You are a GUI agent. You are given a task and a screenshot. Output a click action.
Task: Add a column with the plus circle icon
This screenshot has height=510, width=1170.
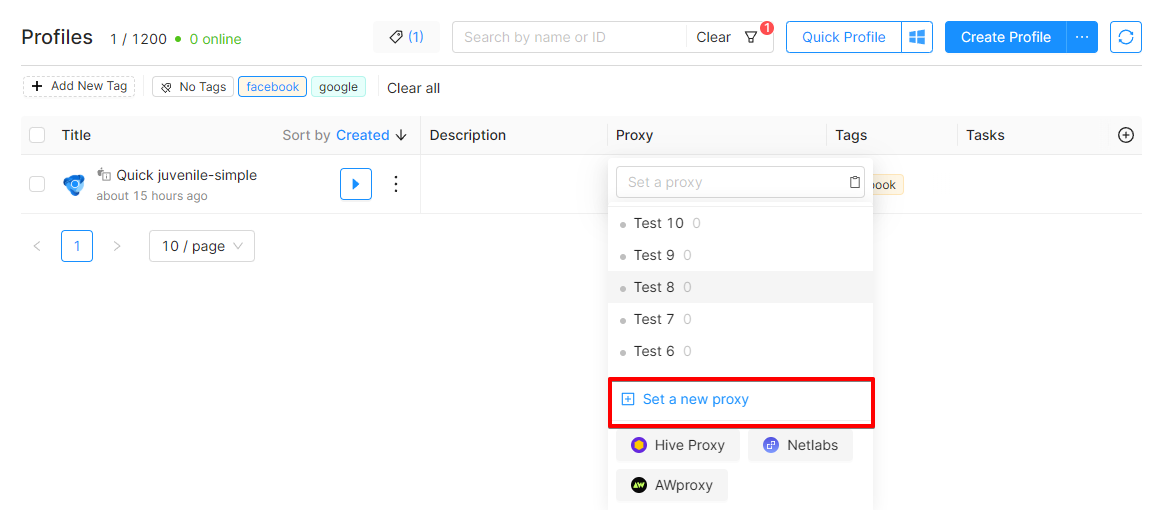click(1126, 135)
